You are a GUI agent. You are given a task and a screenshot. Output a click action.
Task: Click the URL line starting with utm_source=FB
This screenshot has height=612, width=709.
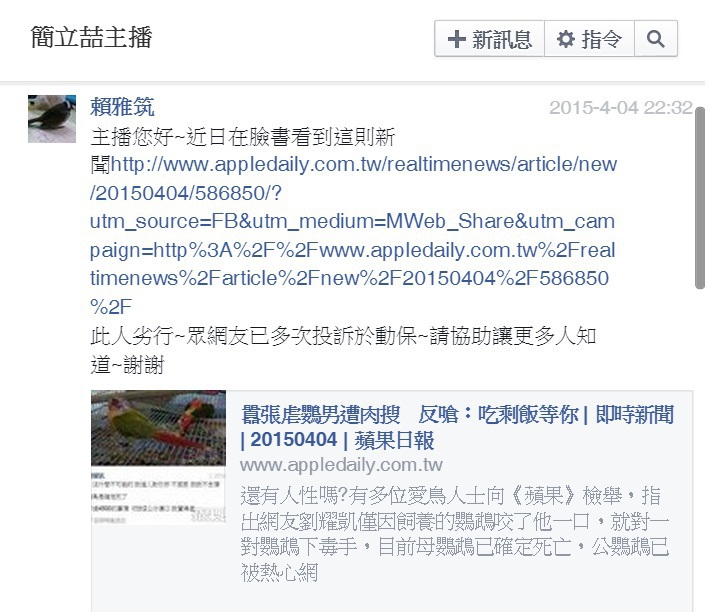pos(353,222)
